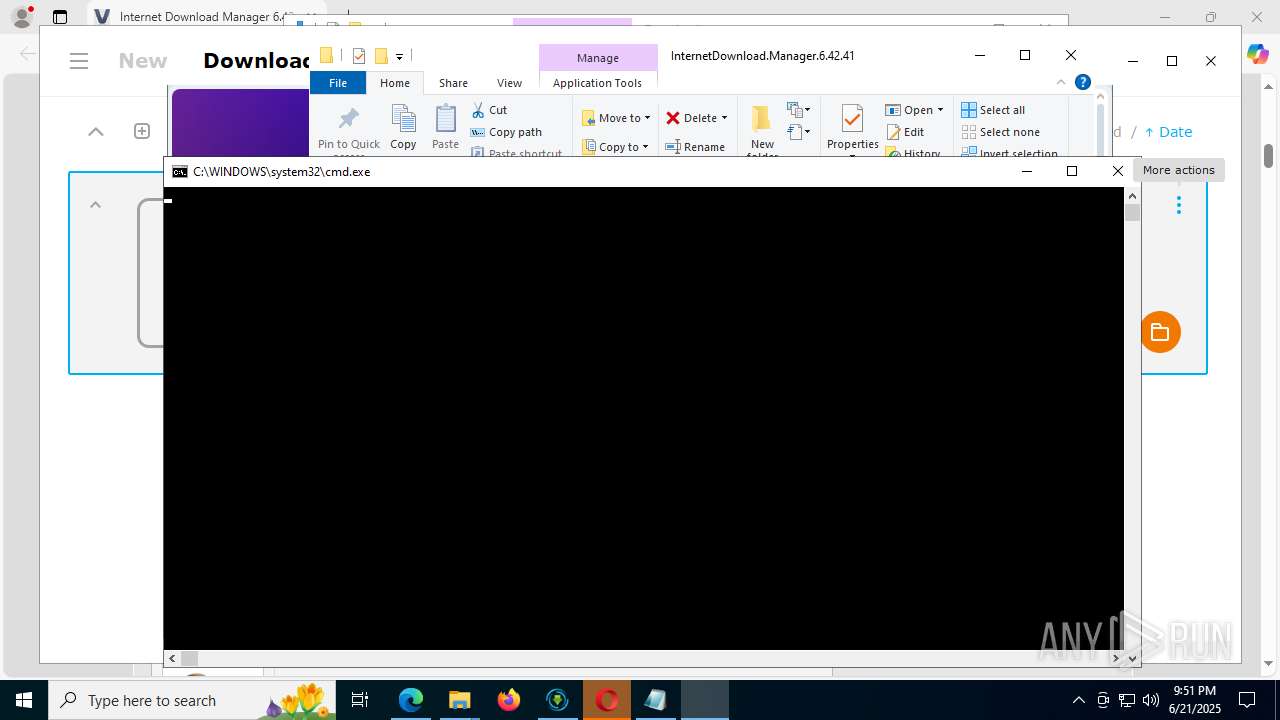Open Task View on taskbar

[360, 700]
